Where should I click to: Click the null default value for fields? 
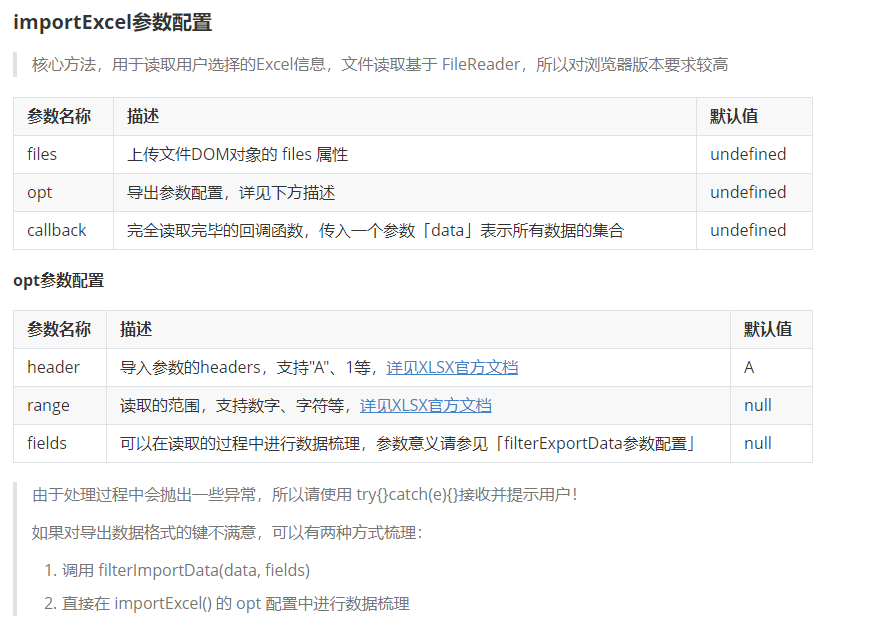click(x=757, y=443)
